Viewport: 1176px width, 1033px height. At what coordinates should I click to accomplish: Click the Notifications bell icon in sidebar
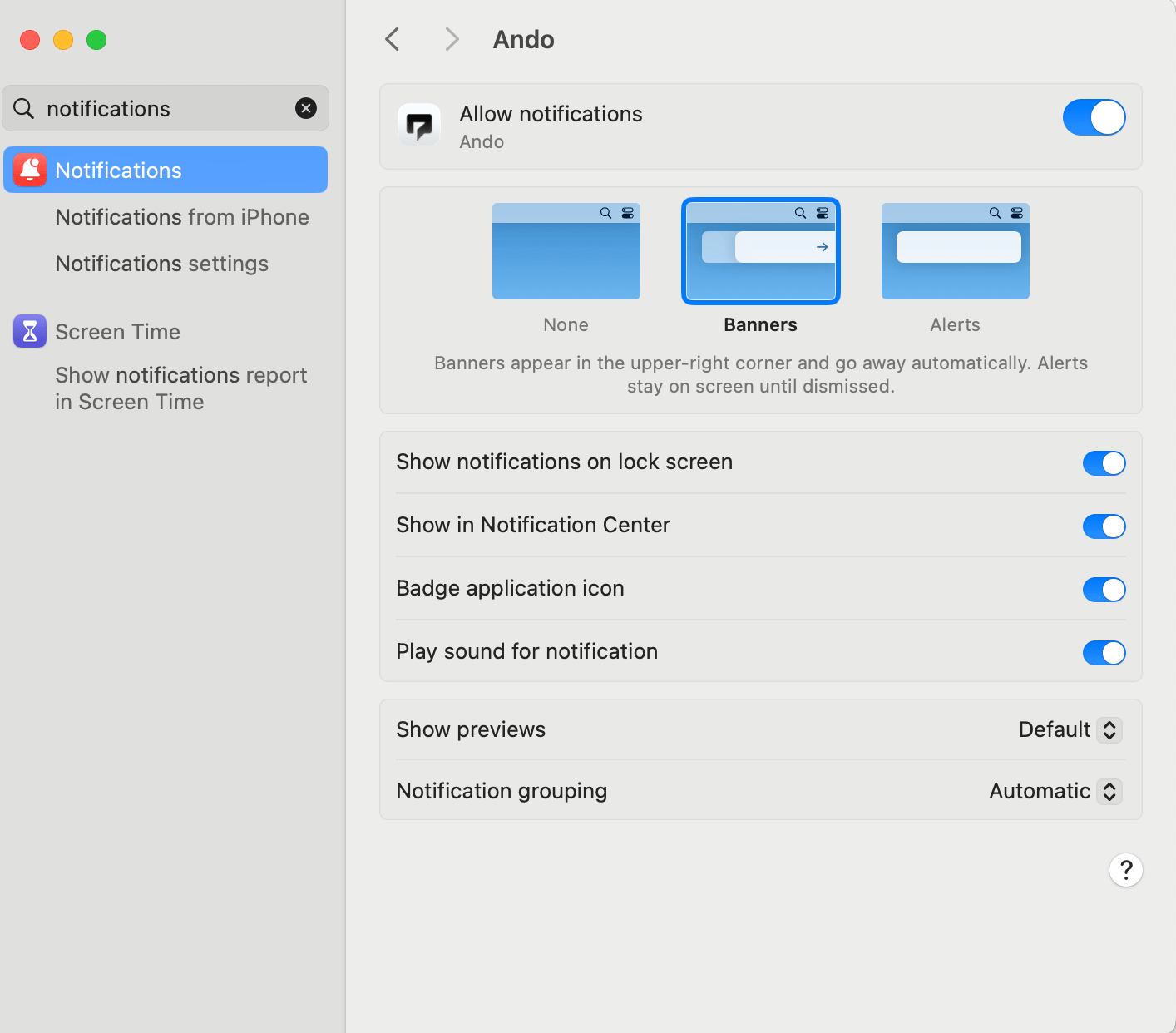30,170
